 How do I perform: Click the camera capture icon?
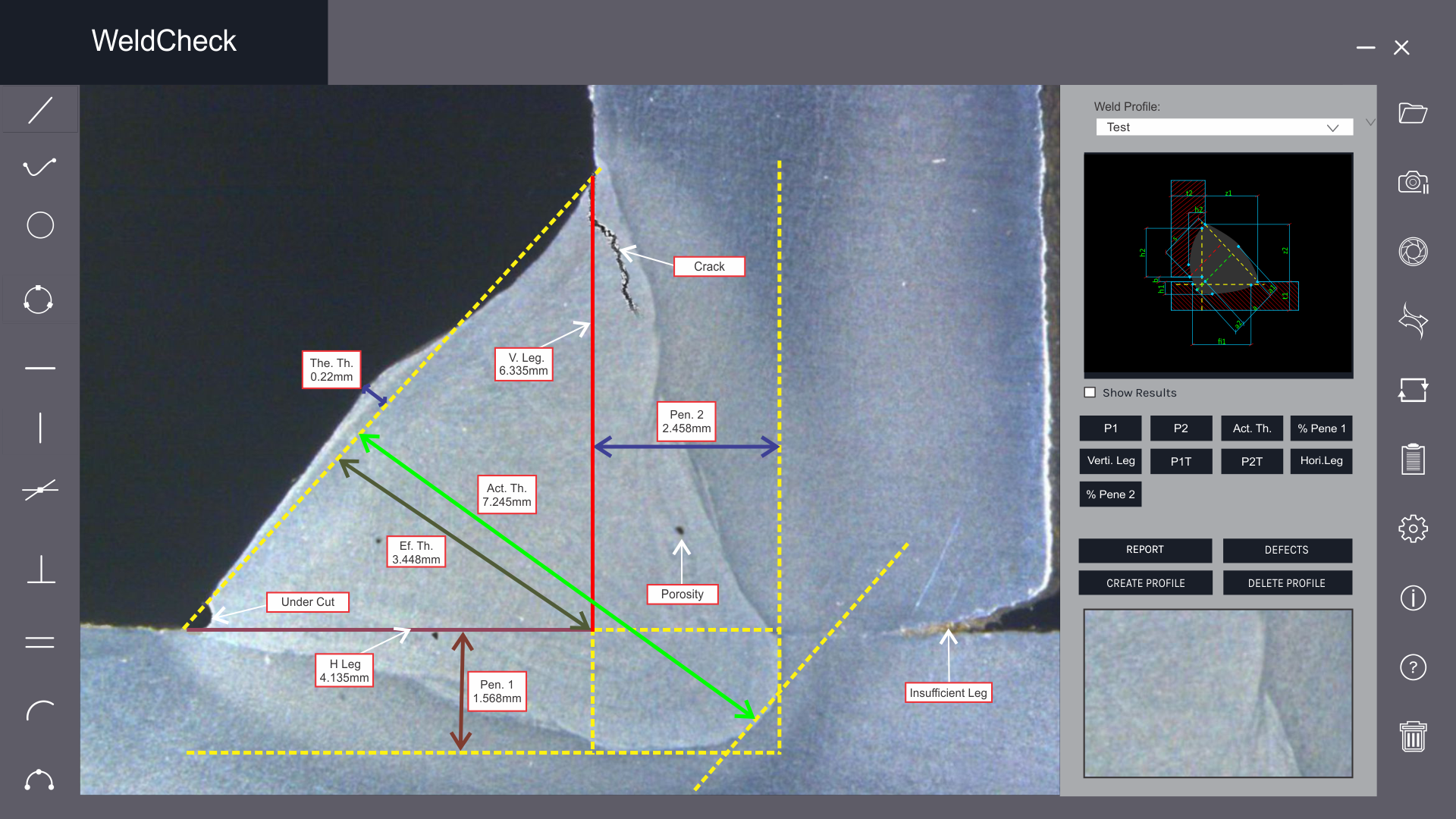tap(1413, 183)
